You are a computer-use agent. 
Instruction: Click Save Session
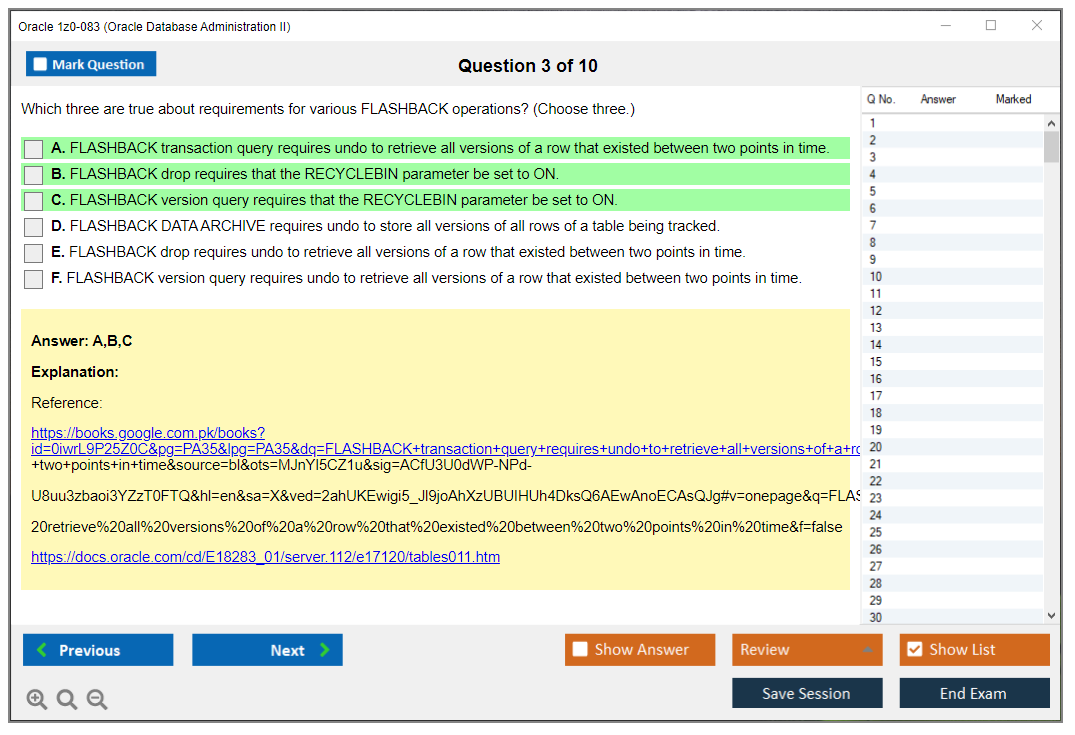(x=807, y=693)
